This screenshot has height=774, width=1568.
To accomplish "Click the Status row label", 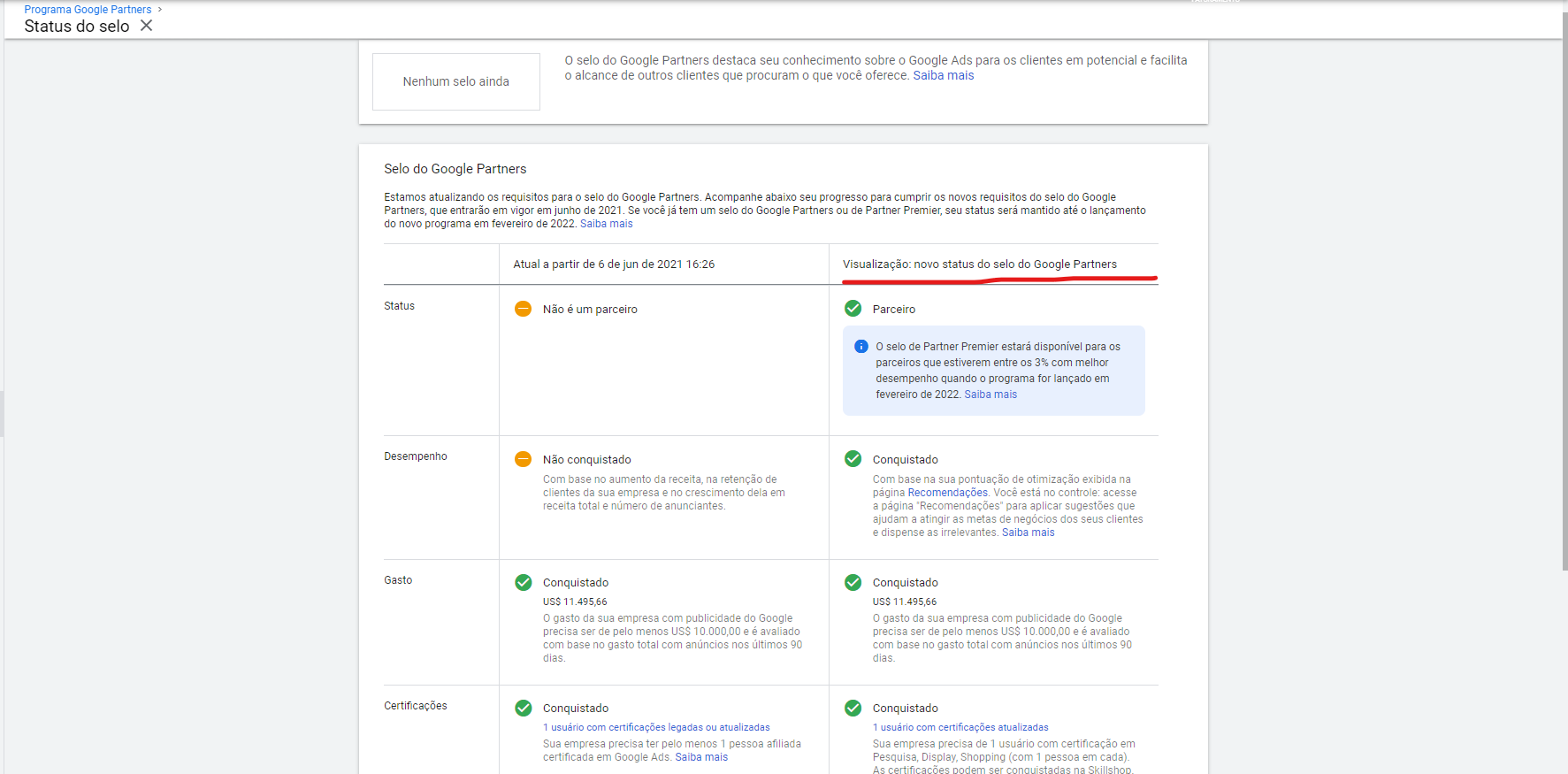I will tap(399, 306).
